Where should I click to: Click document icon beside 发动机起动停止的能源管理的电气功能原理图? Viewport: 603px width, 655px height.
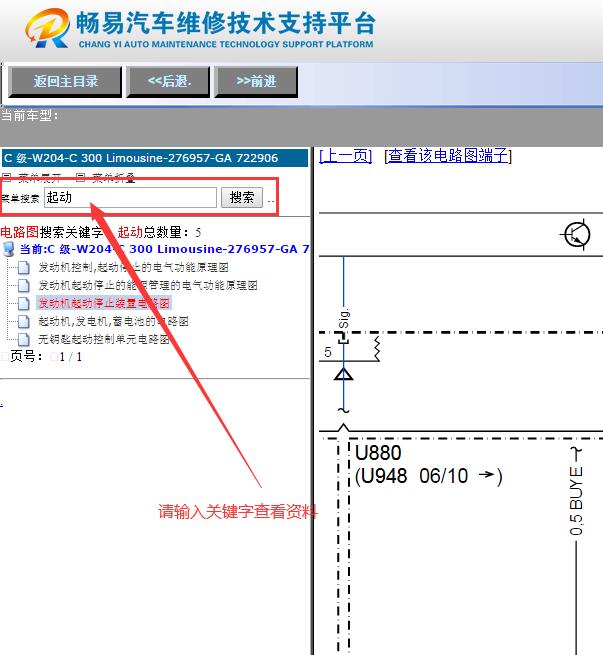24,285
